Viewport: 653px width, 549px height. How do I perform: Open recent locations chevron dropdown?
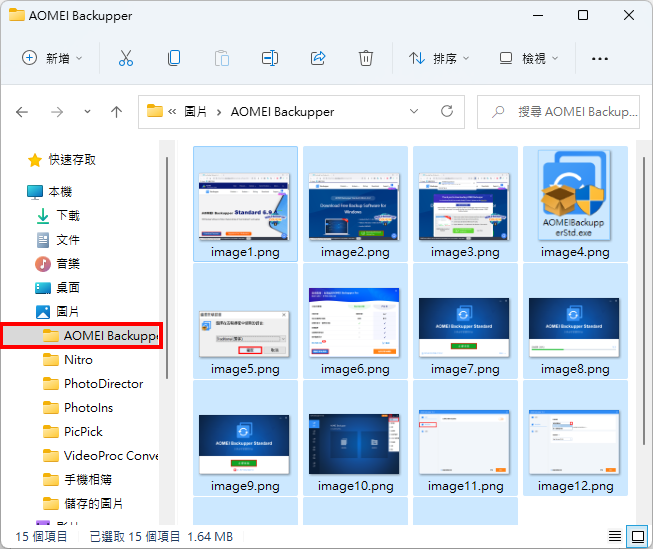87,112
